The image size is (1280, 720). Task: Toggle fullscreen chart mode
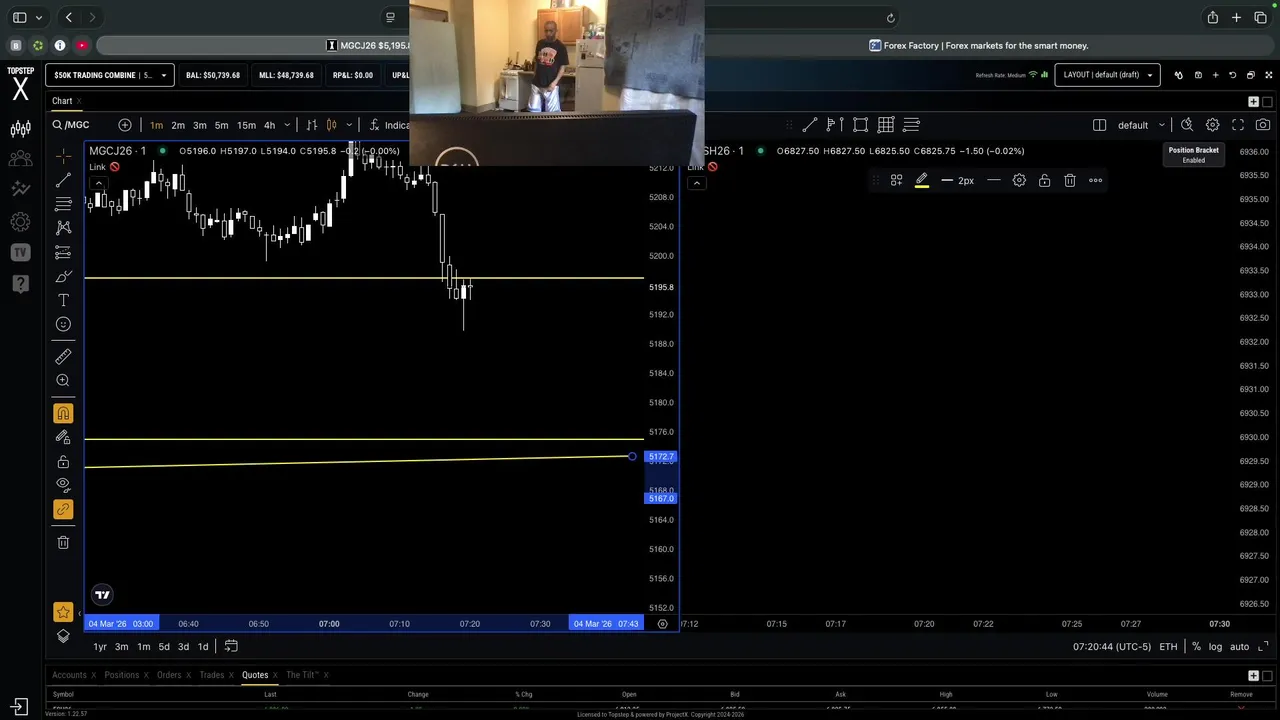(1238, 125)
